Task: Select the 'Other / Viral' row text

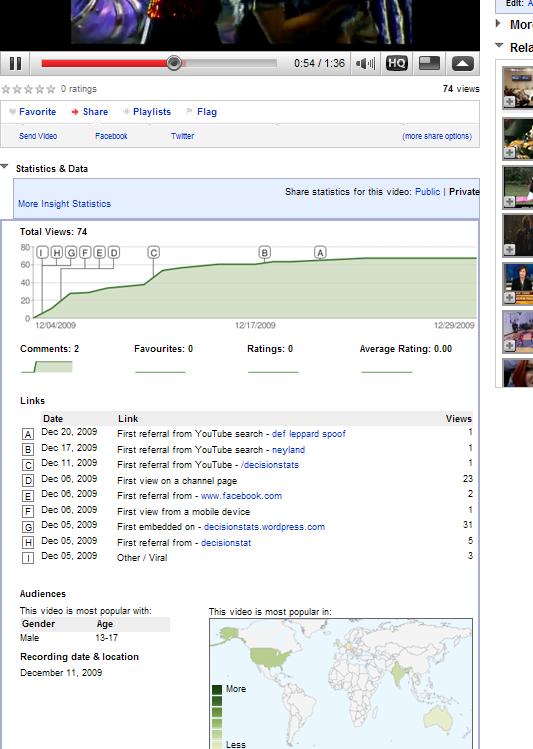Action: (x=142, y=557)
